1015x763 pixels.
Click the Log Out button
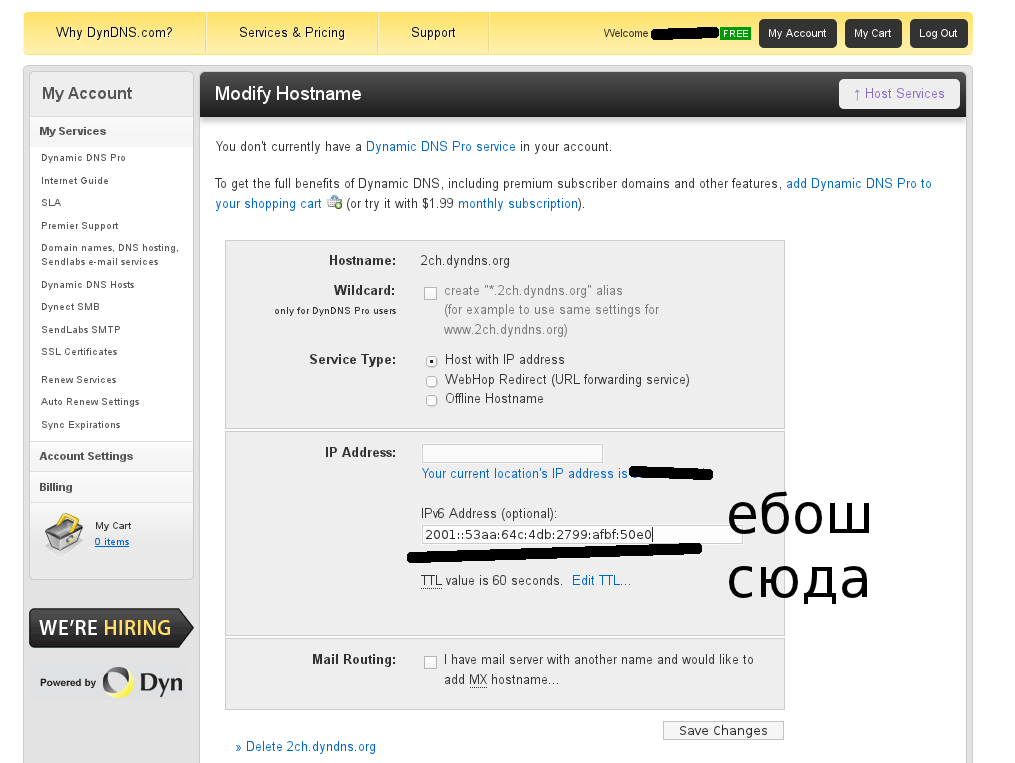coord(938,34)
